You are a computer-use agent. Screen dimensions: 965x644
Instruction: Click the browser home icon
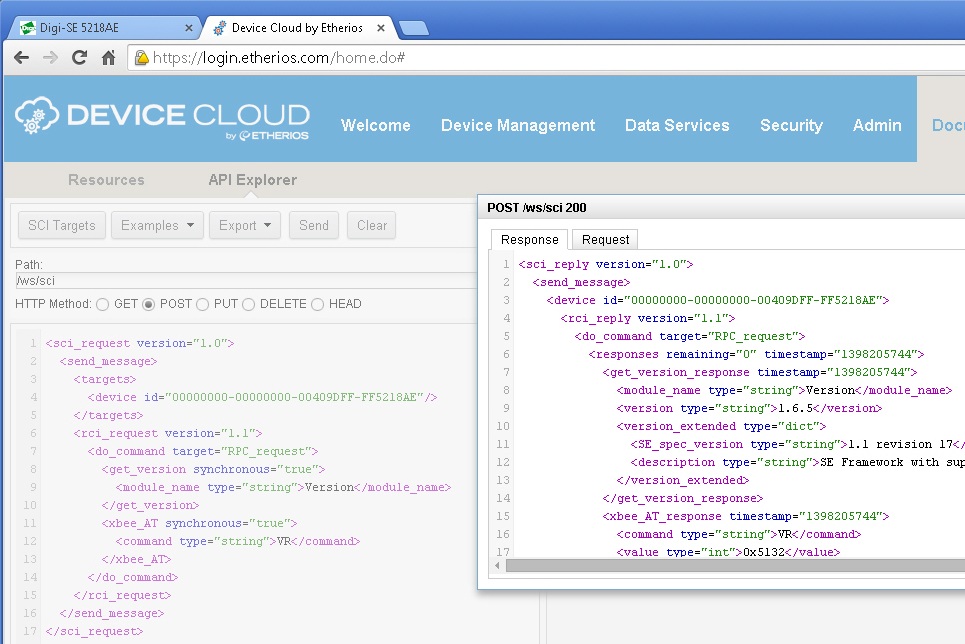pyautogui.click(x=108, y=58)
